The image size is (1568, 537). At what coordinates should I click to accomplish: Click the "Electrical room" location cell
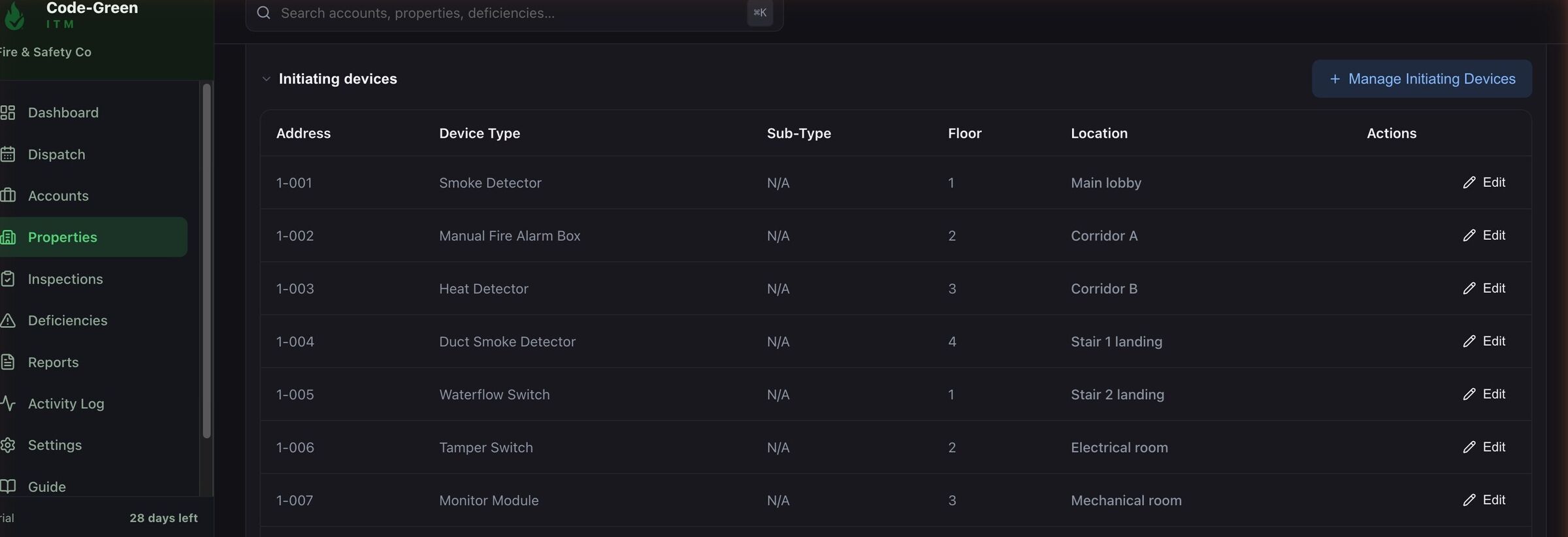(1119, 447)
